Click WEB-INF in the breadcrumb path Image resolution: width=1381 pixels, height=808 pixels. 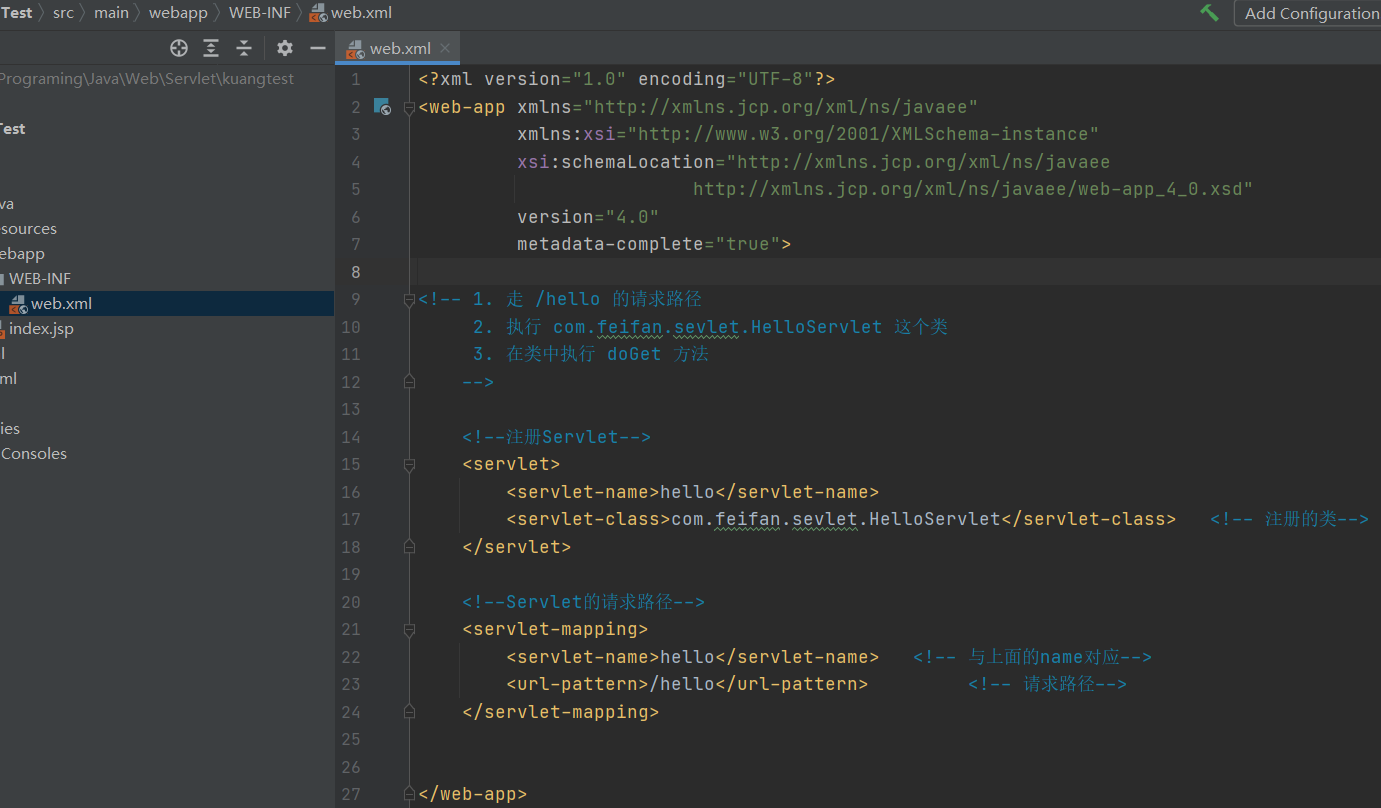[x=259, y=13]
